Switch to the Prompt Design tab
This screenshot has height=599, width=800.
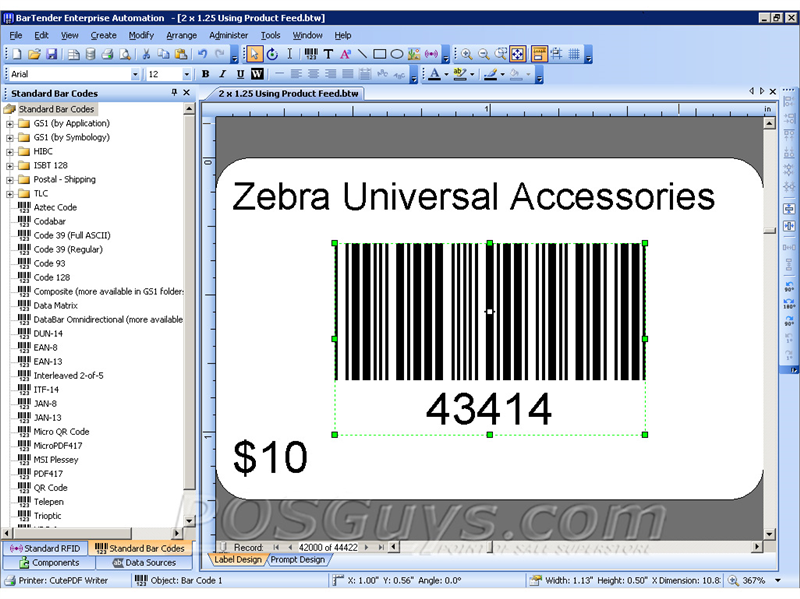[297, 560]
